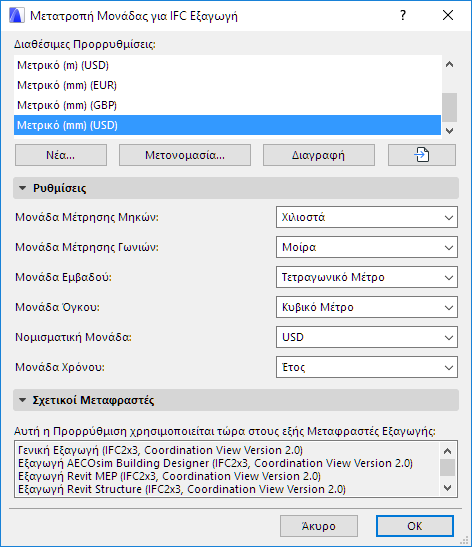Screen dimensions: 472x547
Task: Open the Μονάδα Μέτρησης Γωνιών dropdown
Action: pyautogui.click(x=367, y=247)
